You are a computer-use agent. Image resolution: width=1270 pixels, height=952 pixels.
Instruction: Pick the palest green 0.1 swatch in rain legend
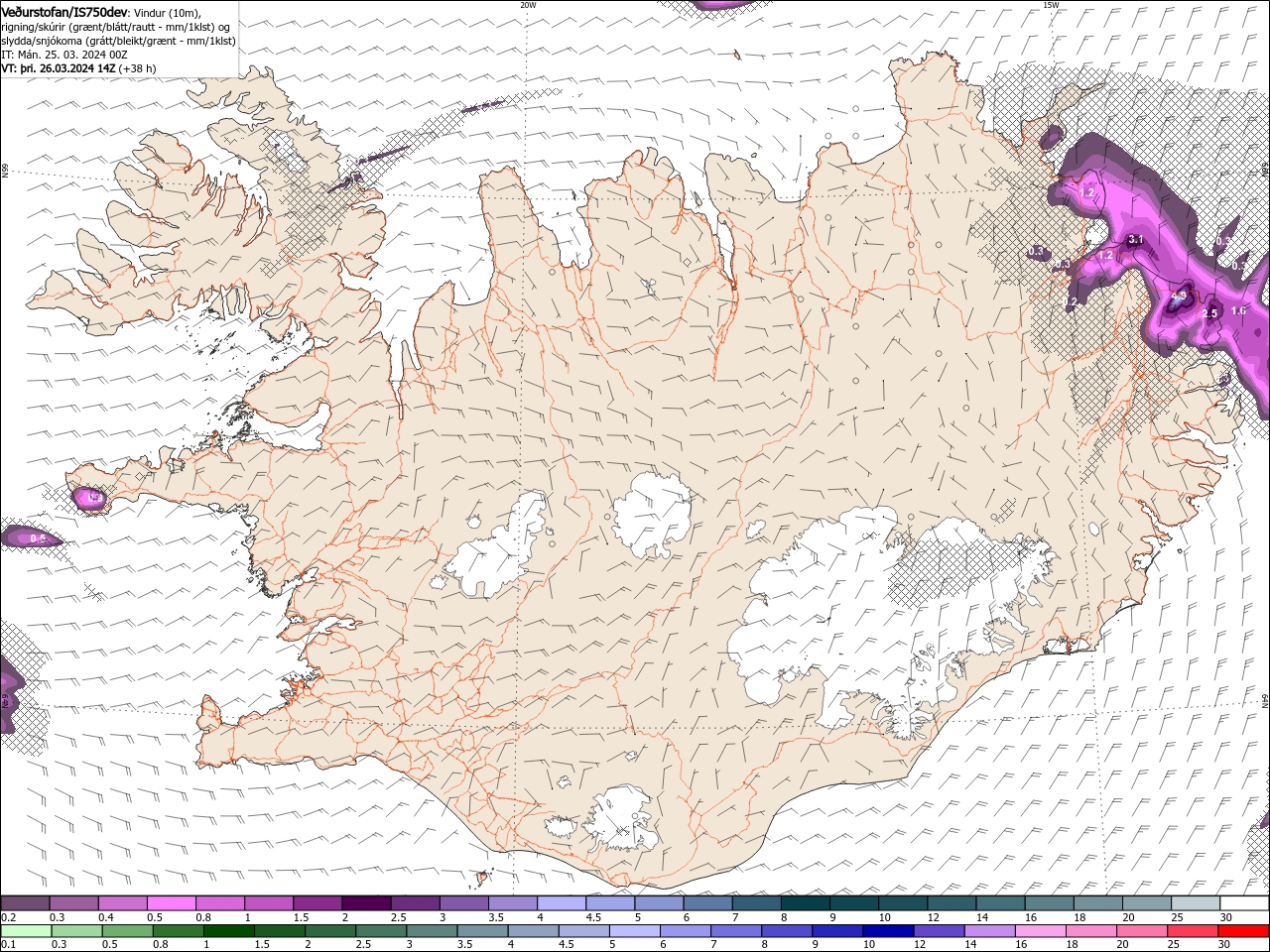point(26,931)
